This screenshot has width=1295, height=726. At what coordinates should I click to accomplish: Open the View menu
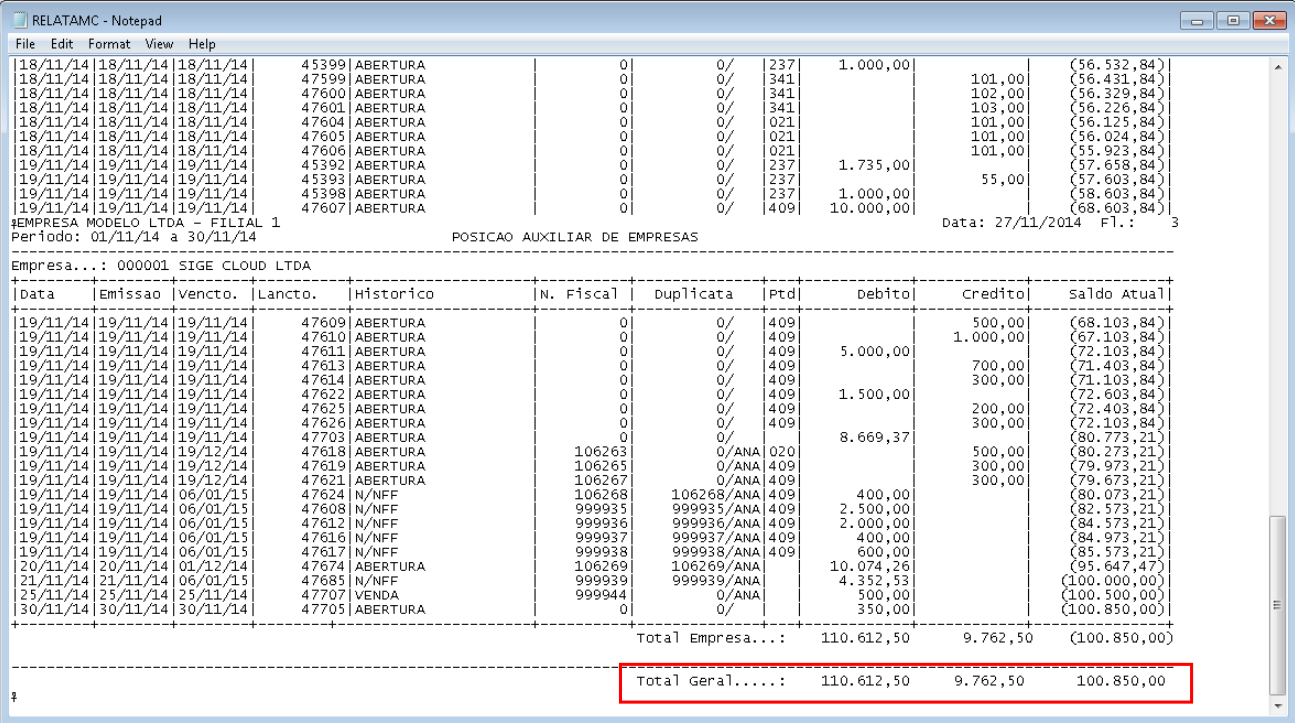[x=159, y=44]
